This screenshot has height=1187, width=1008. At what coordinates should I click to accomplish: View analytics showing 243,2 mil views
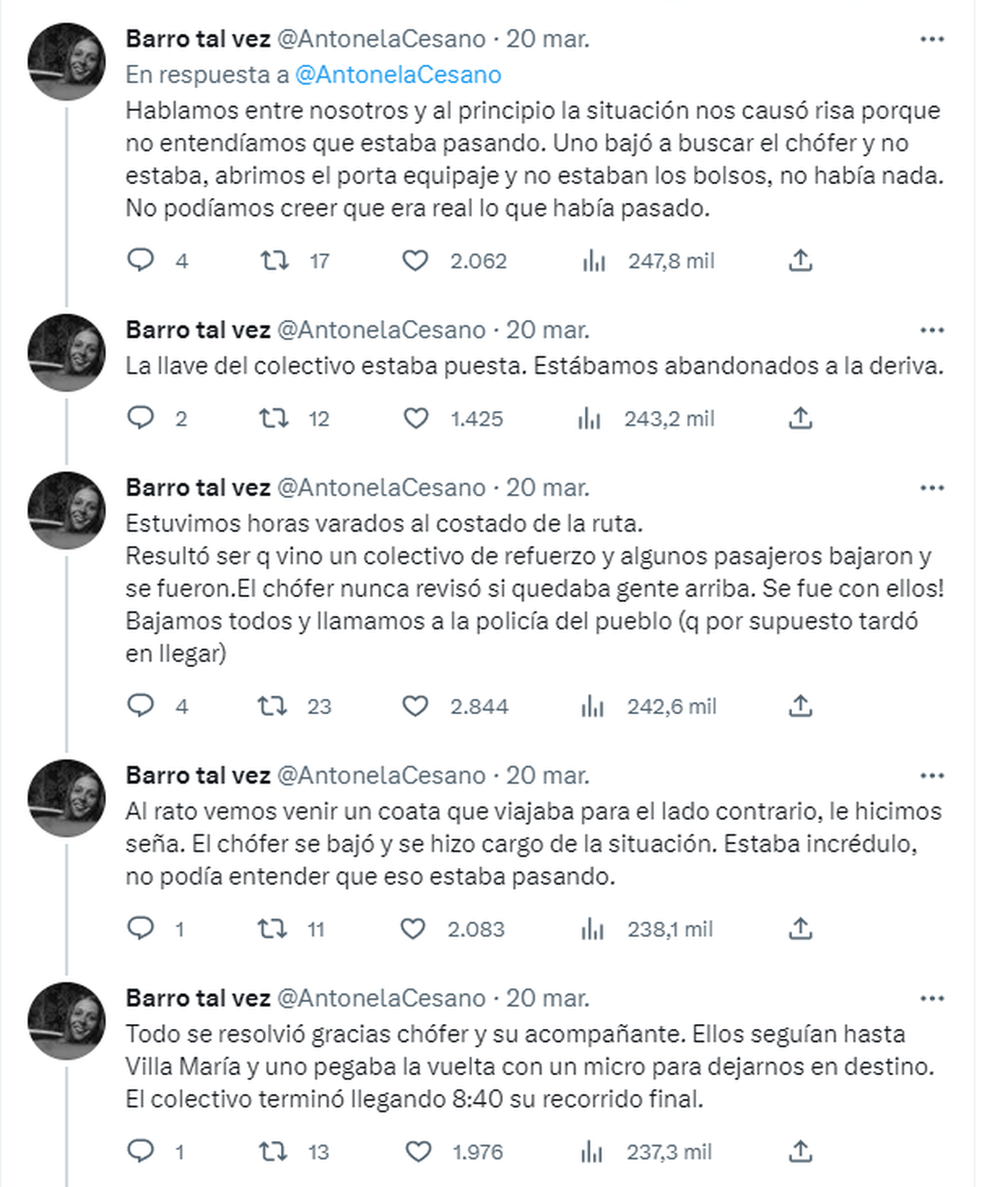(x=590, y=418)
